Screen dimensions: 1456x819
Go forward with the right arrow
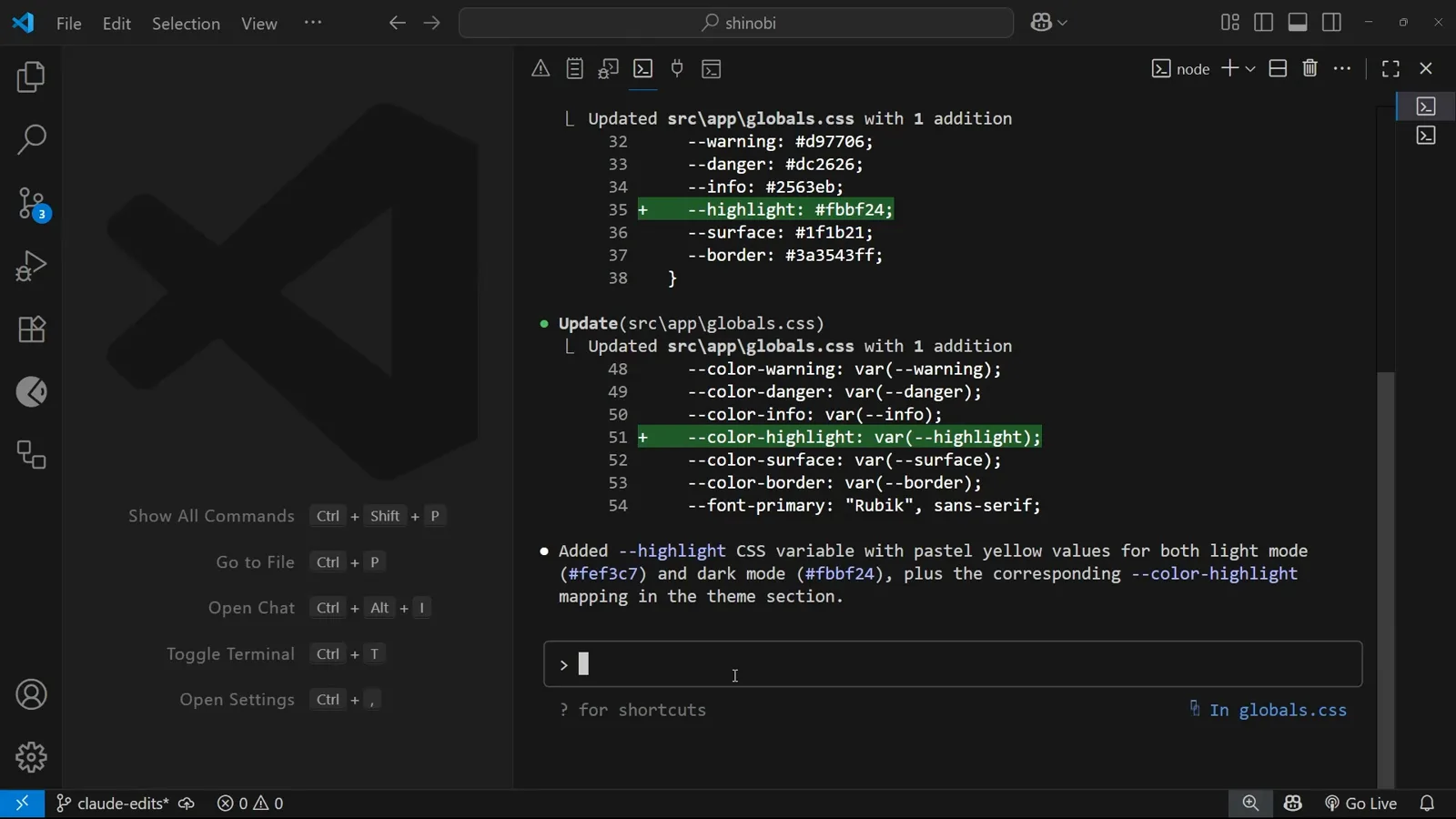[x=432, y=23]
